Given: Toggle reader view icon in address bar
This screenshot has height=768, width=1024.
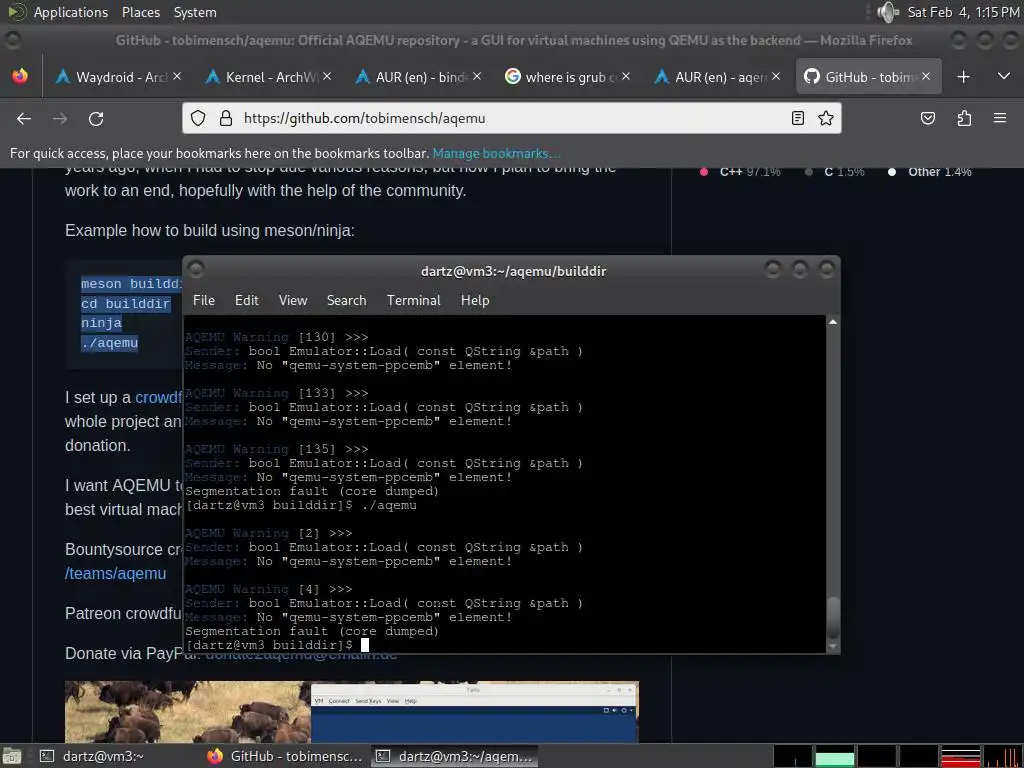Looking at the screenshot, I should [797, 118].
